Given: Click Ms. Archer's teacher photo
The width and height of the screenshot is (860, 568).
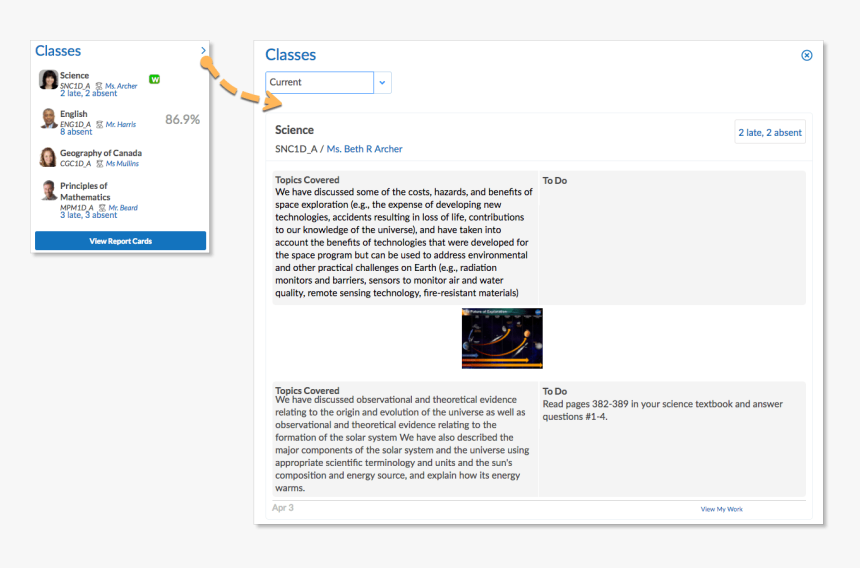Looking at the screenshot, I should click(x=48, y=80).
